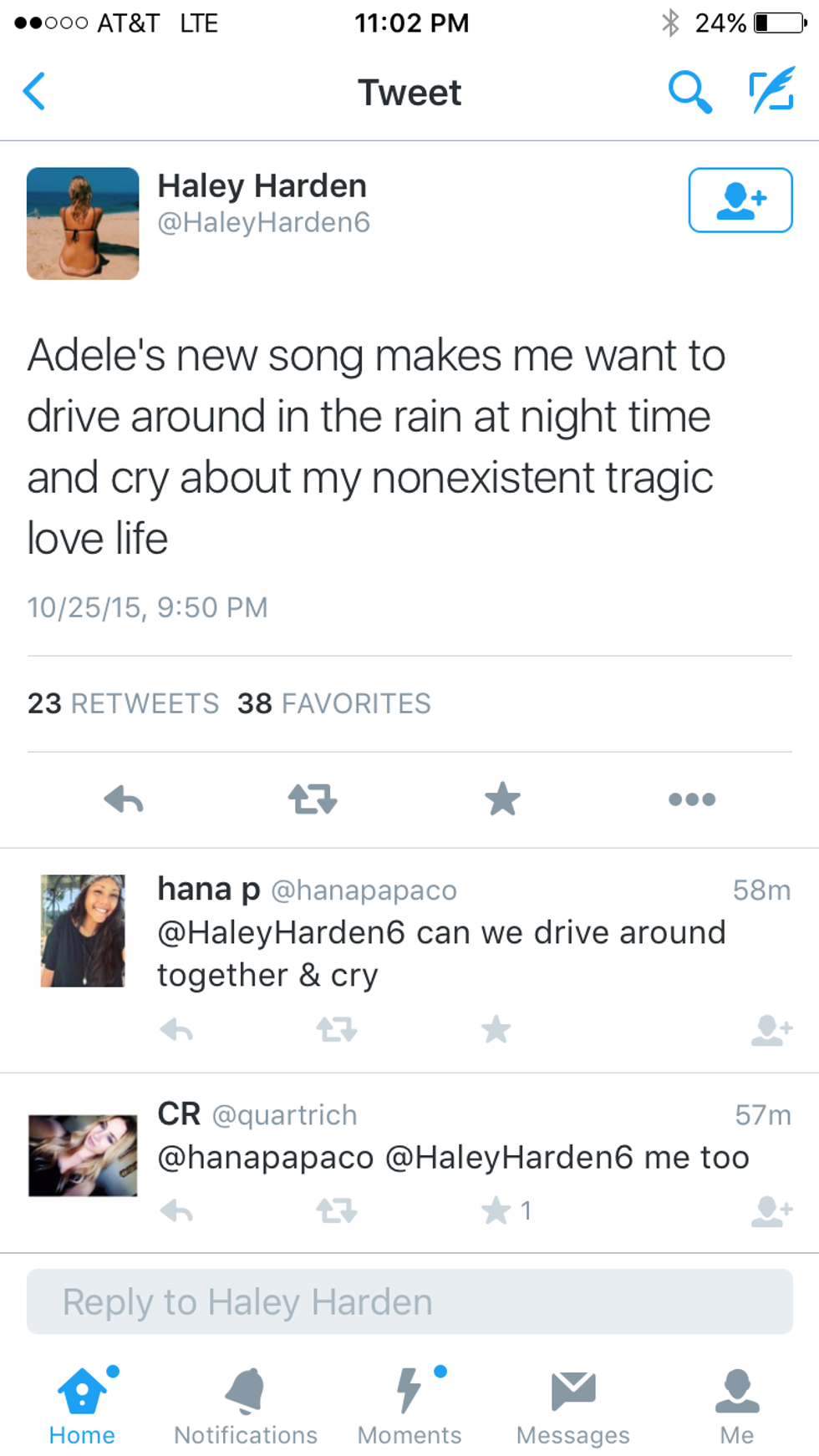The width and height of the screenshot is (819, 1456).
Task: Tap the back arrow in header
Action: click(35, 92)
